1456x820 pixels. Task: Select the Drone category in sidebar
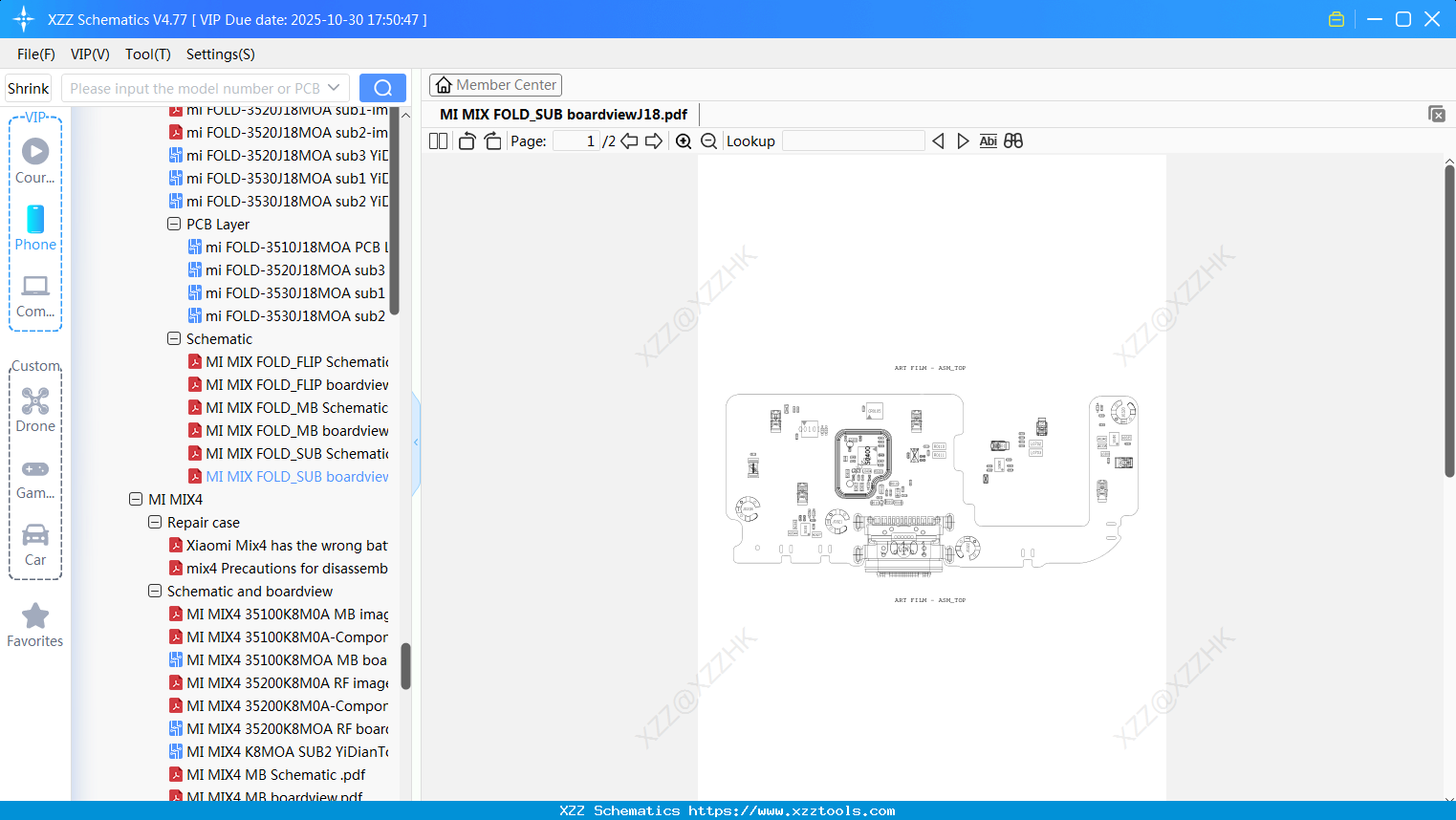tap(34, 409)
